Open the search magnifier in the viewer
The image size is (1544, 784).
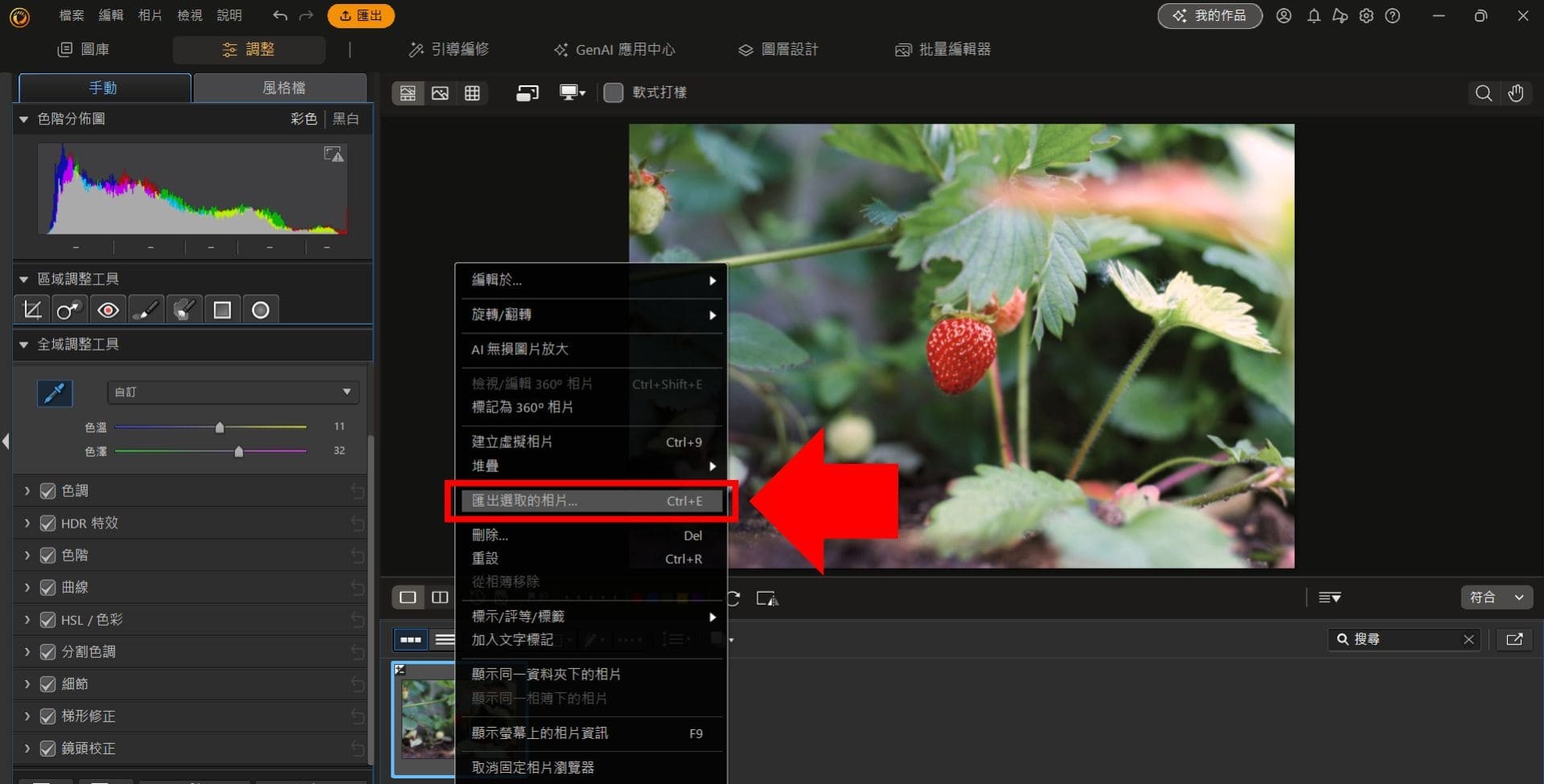tap(1482, 92)
